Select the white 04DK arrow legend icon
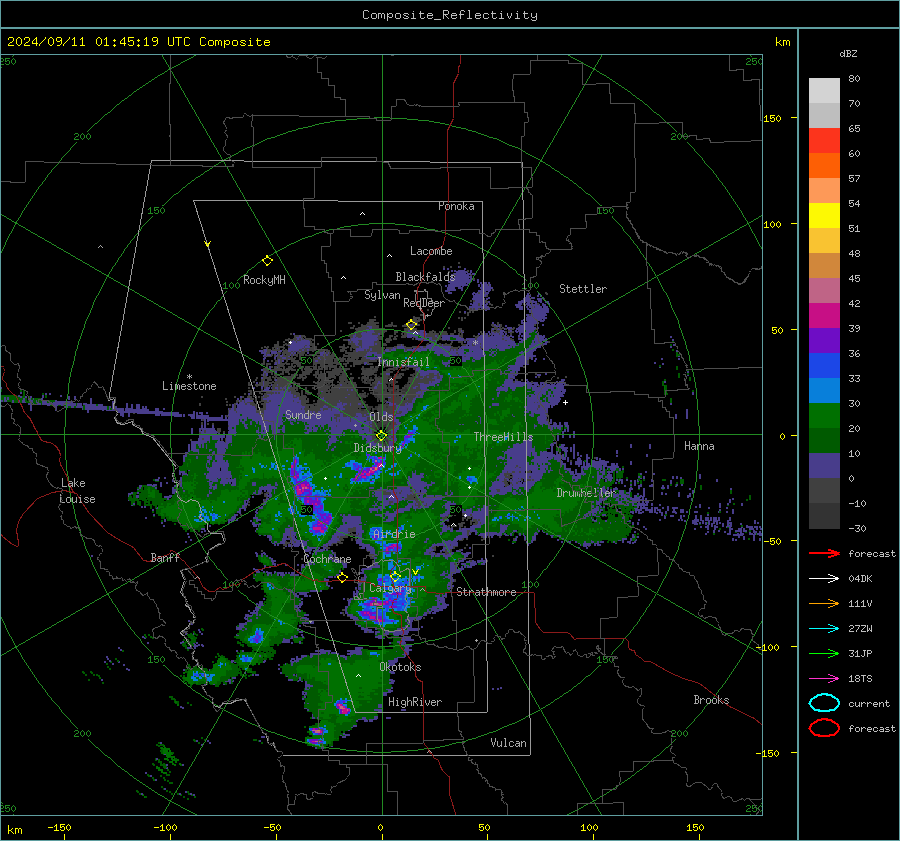This screenshot has width=900, height=841. click(824, 578)
